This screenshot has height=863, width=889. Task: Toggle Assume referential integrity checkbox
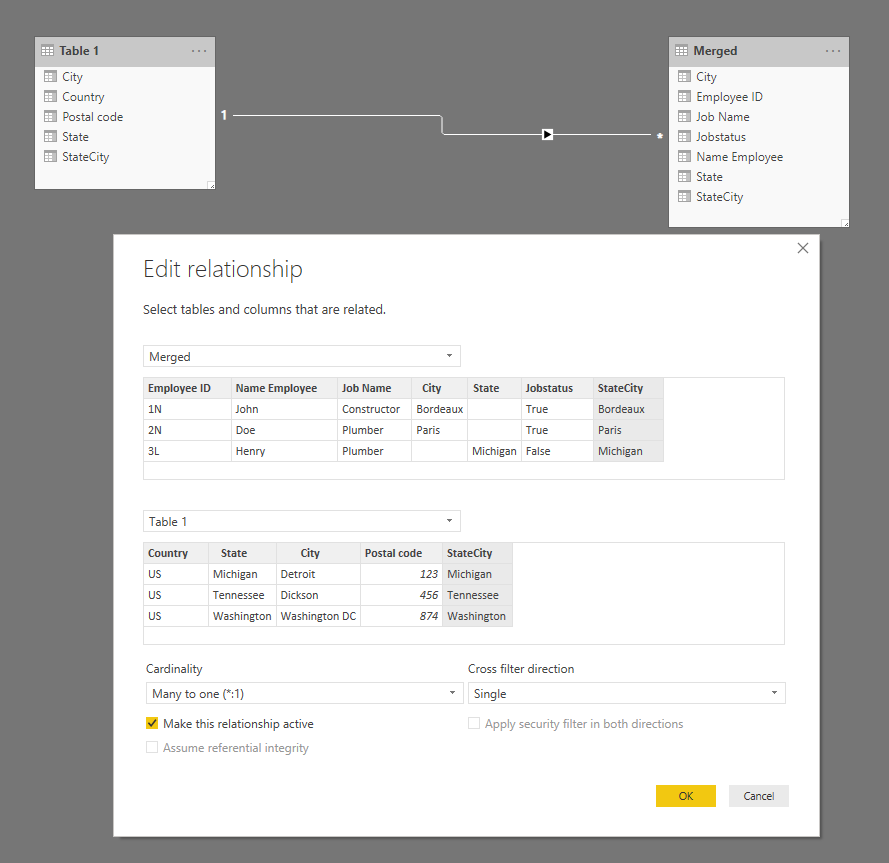pos(152,747)
